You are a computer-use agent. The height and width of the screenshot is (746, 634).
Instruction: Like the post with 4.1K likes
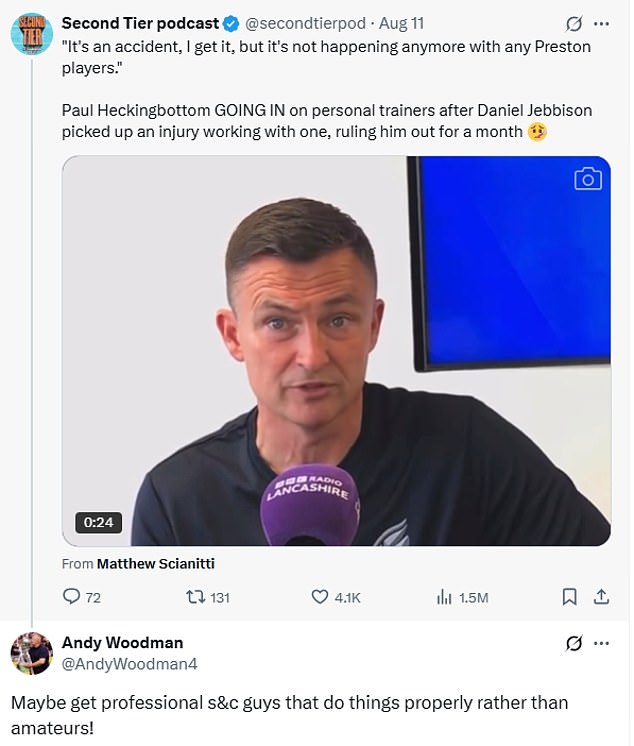click(x=321, y=597)
